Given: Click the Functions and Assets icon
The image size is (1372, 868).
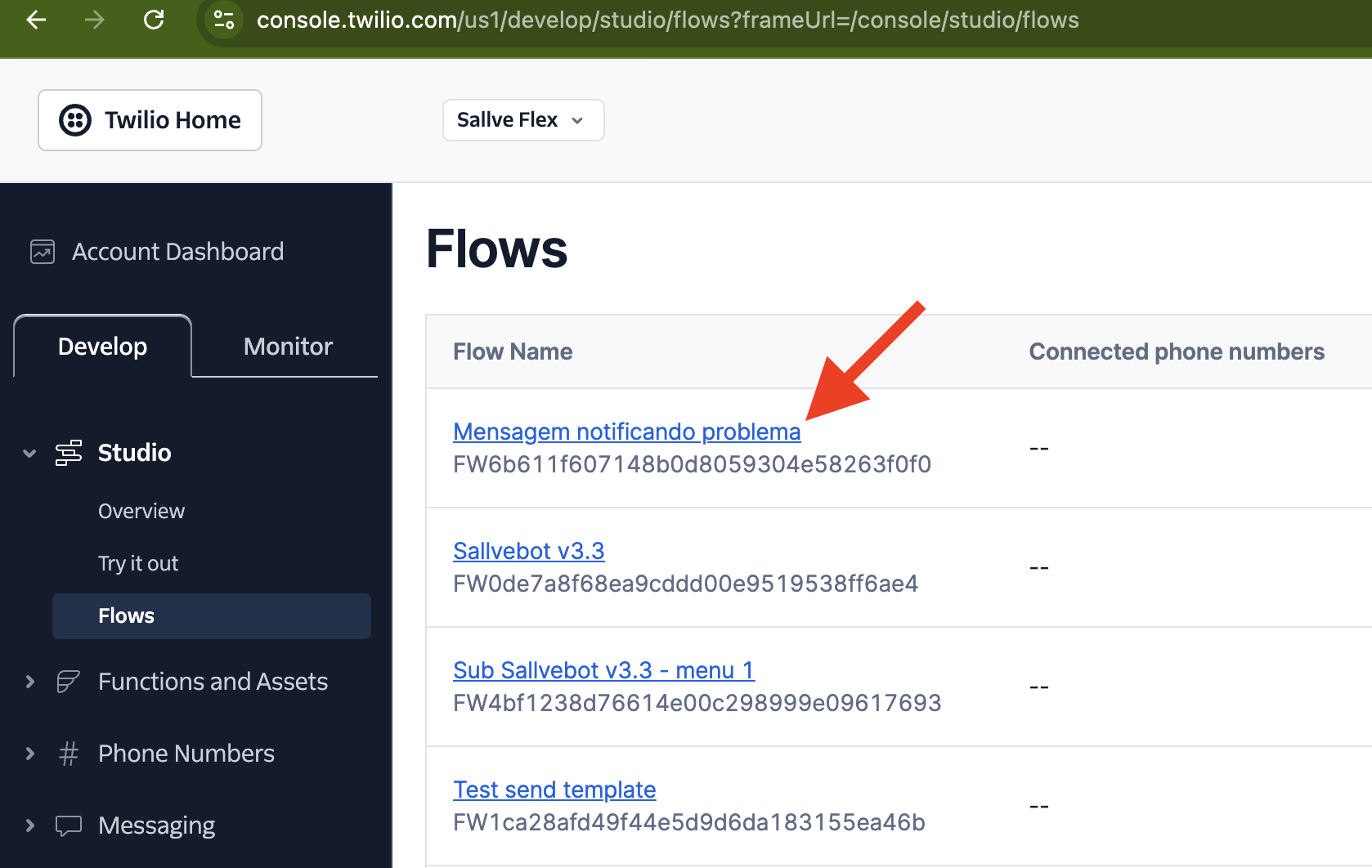Looking at the screenshot, I should click(69, 682).
